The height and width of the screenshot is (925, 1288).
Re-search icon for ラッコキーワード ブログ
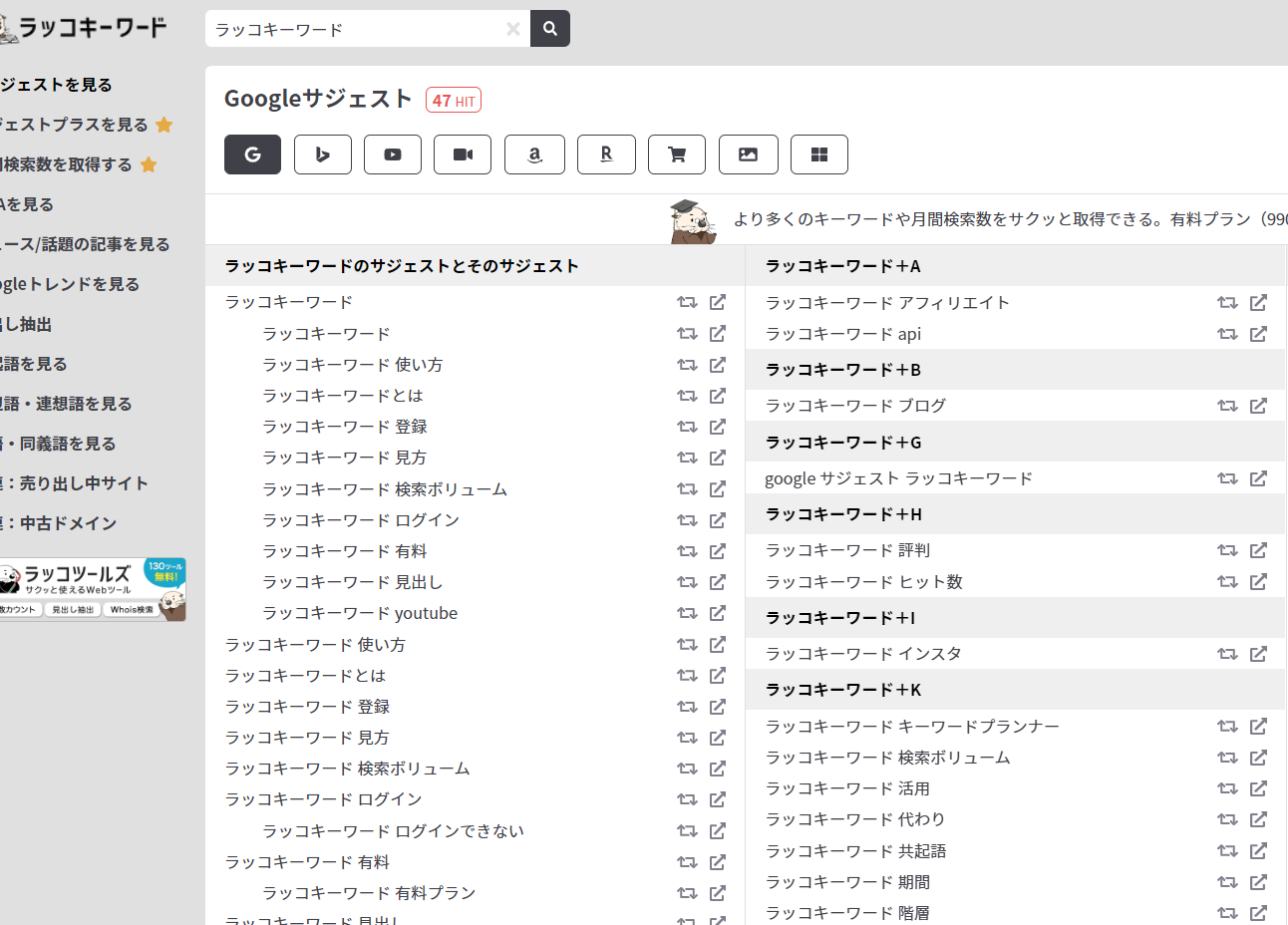click(x=1227, y=406)
